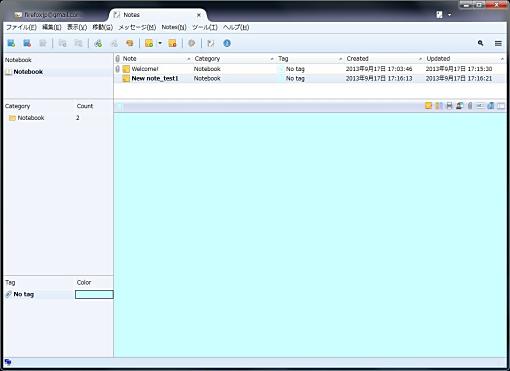This screenshot has width=510, height=371.
Task: Click the person contact icon in note toolbar
Action: tap(460, 106)
